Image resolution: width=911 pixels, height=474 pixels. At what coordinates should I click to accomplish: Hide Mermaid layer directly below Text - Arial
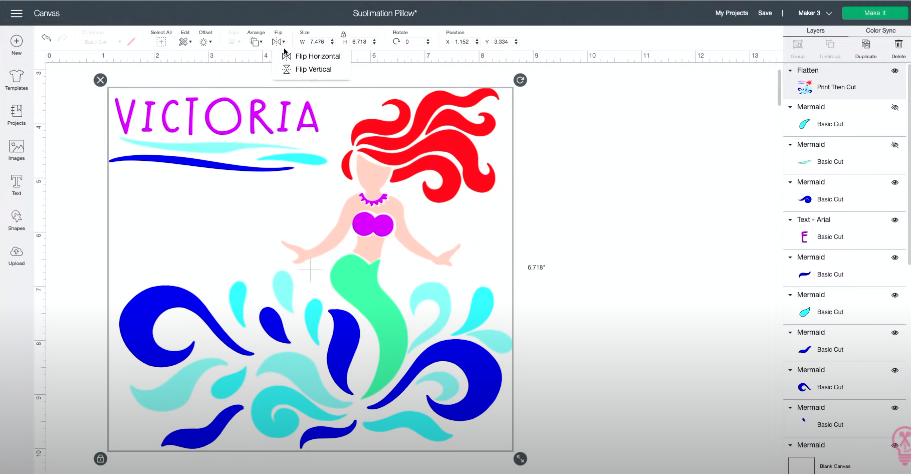pyautogui.click(x=895, y=257)
